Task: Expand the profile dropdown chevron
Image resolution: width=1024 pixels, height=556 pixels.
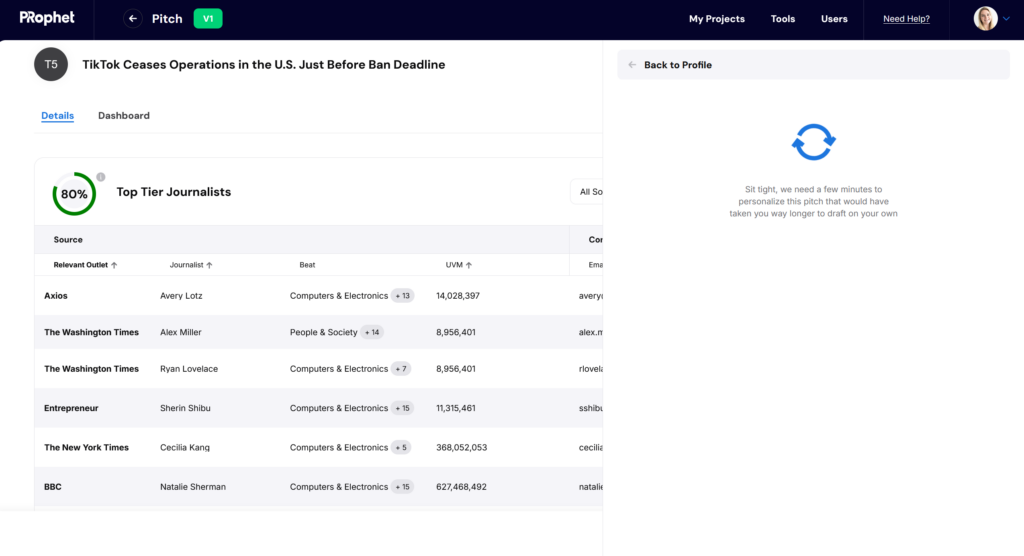Action: pyautogui.click(x=1006, y=19)
